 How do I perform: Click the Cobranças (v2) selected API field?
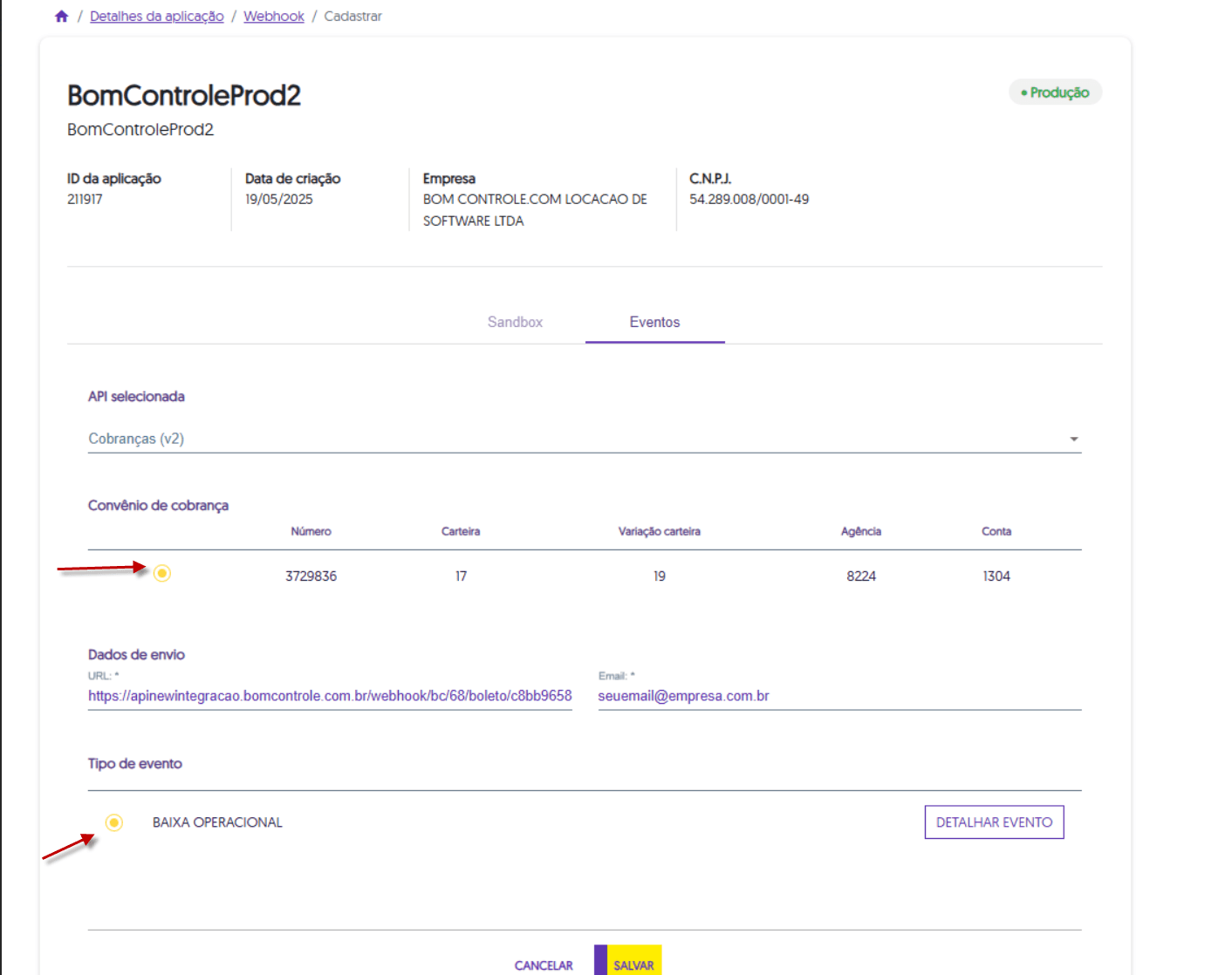tap(585, 439)
